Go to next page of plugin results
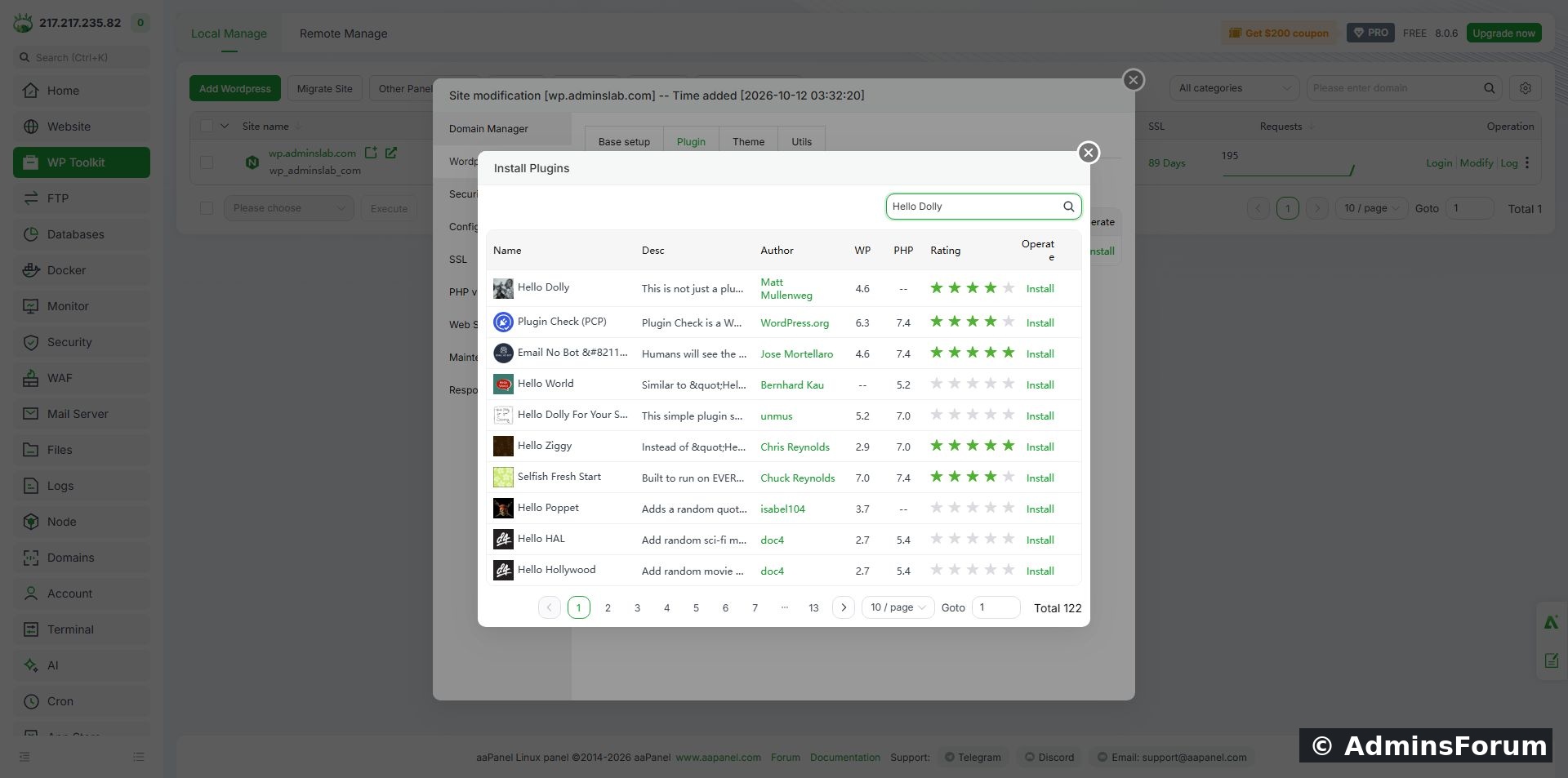 (843, 607)
